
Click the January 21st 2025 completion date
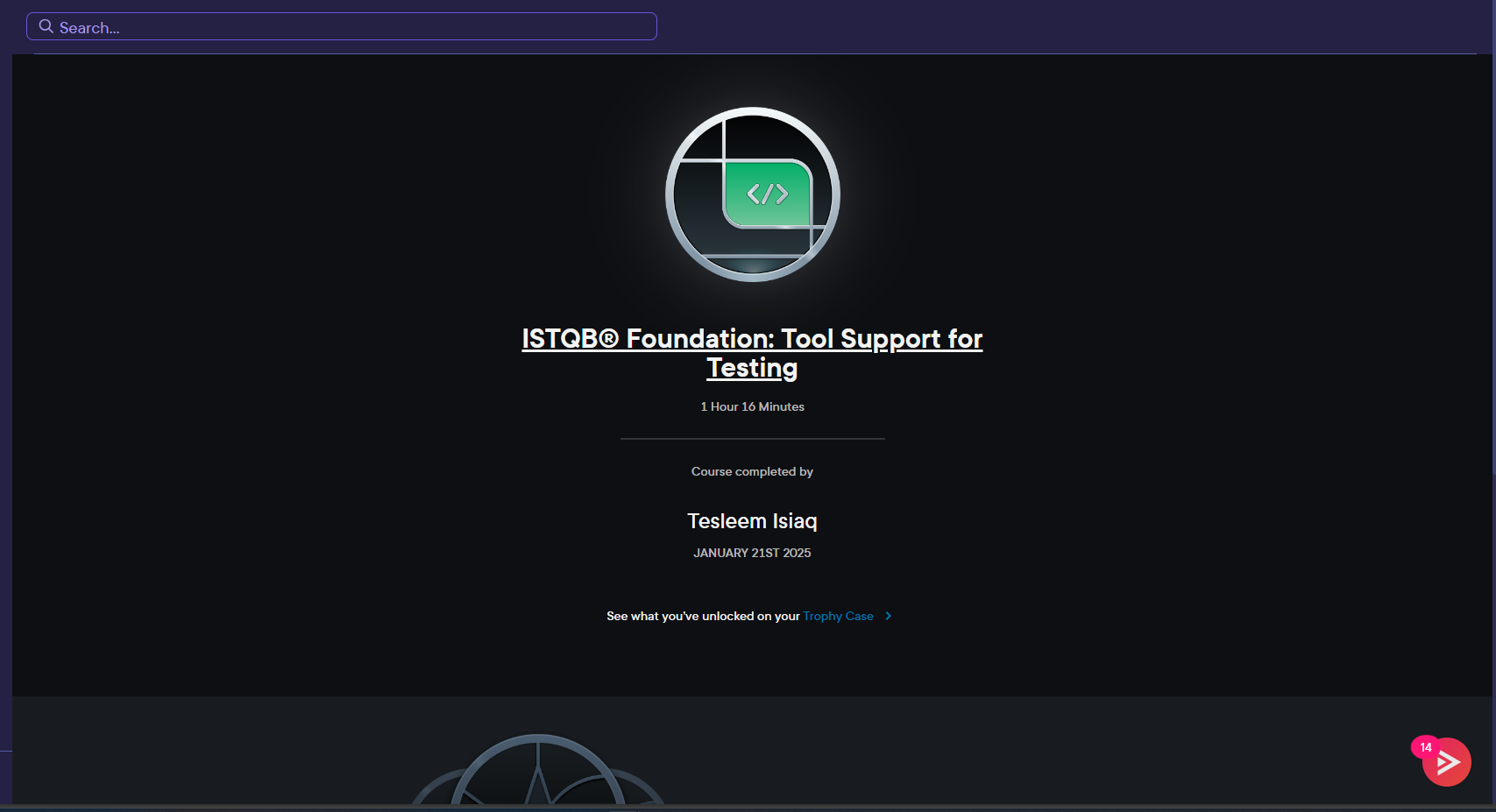[x=752, y=553]
